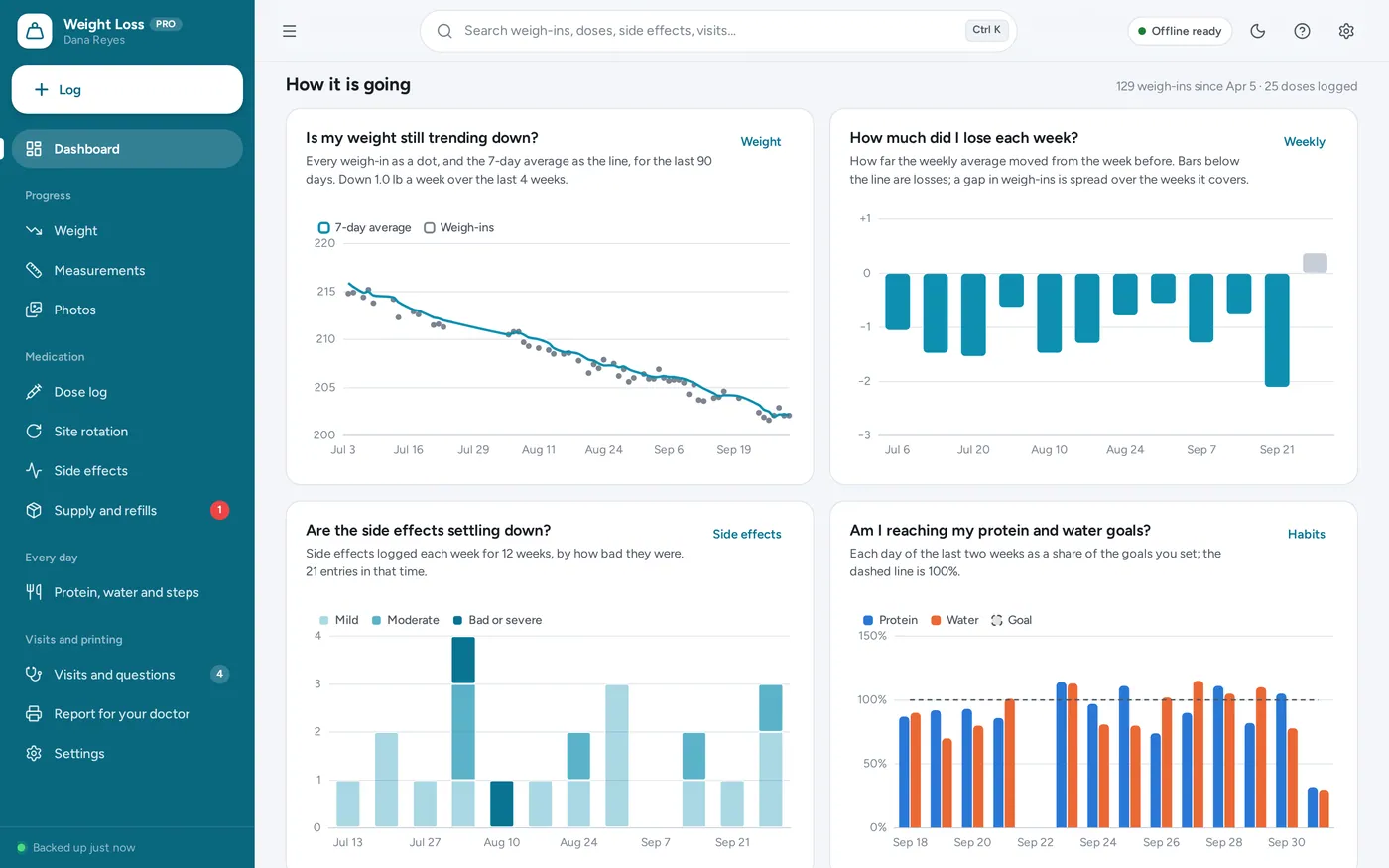
Task: Open Dose log in the sidebar
Action: click(x=127, y=392)
